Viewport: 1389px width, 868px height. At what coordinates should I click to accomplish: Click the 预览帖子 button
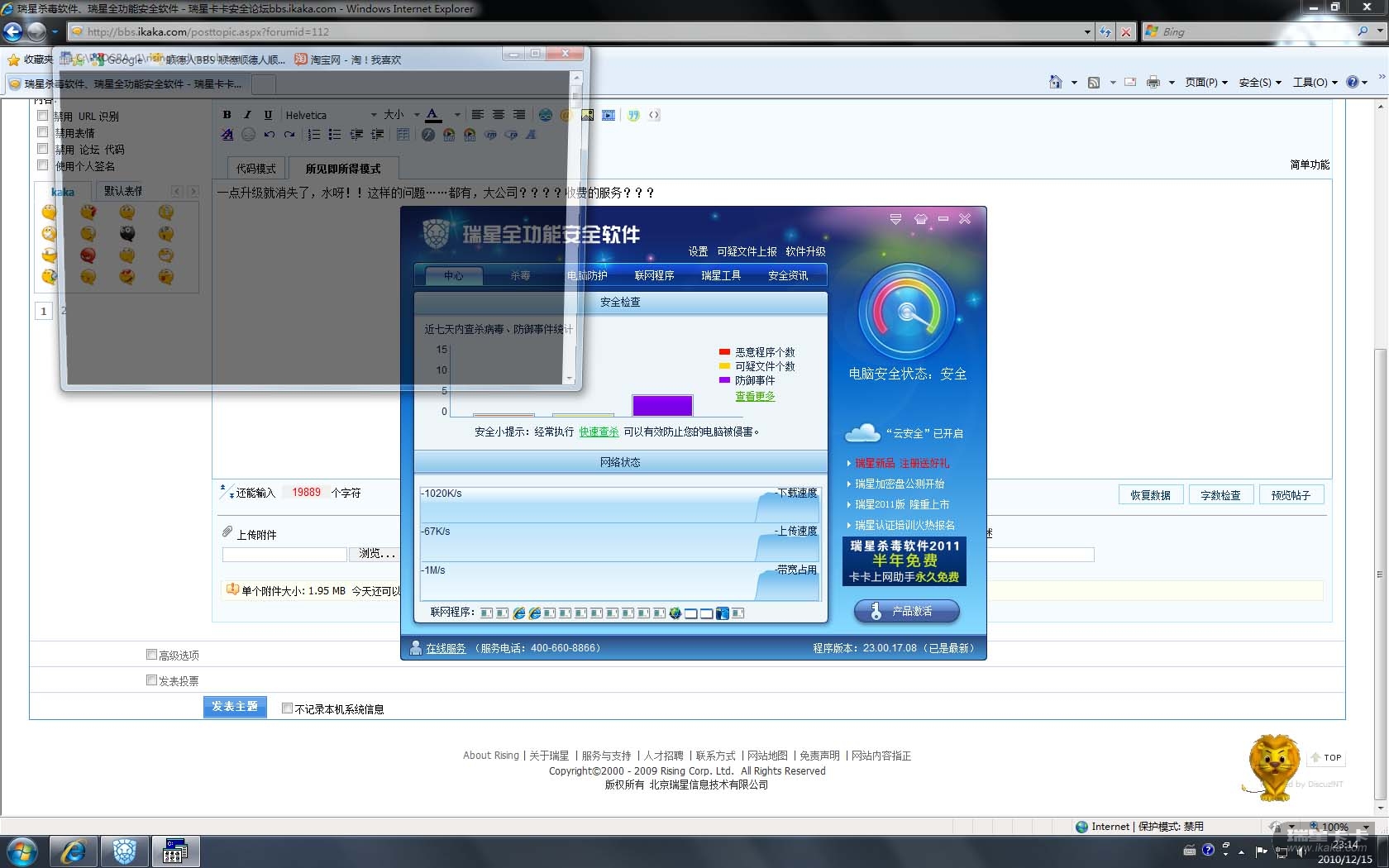1291,495
